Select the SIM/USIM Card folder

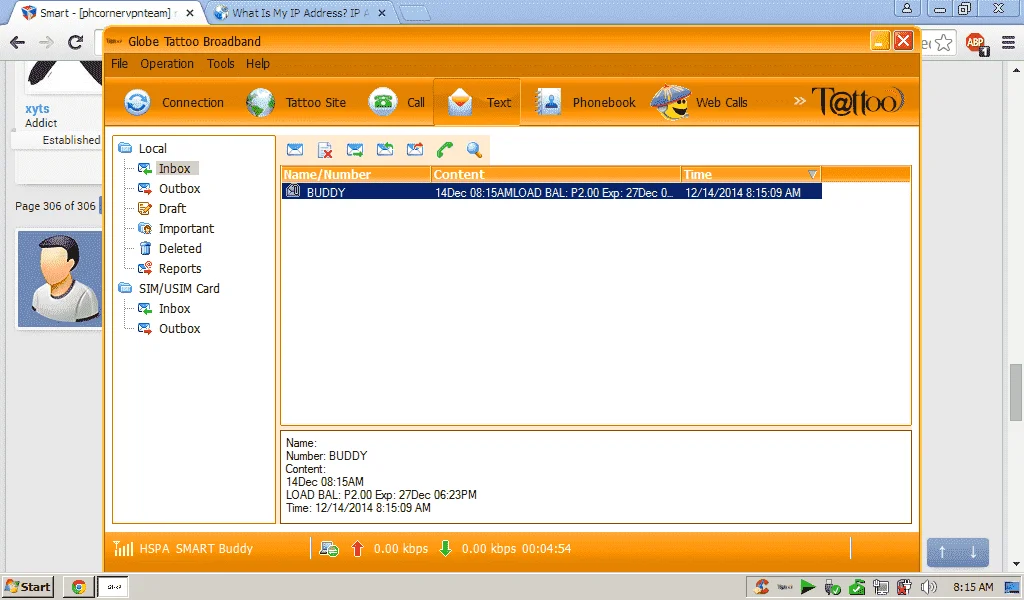179,289
